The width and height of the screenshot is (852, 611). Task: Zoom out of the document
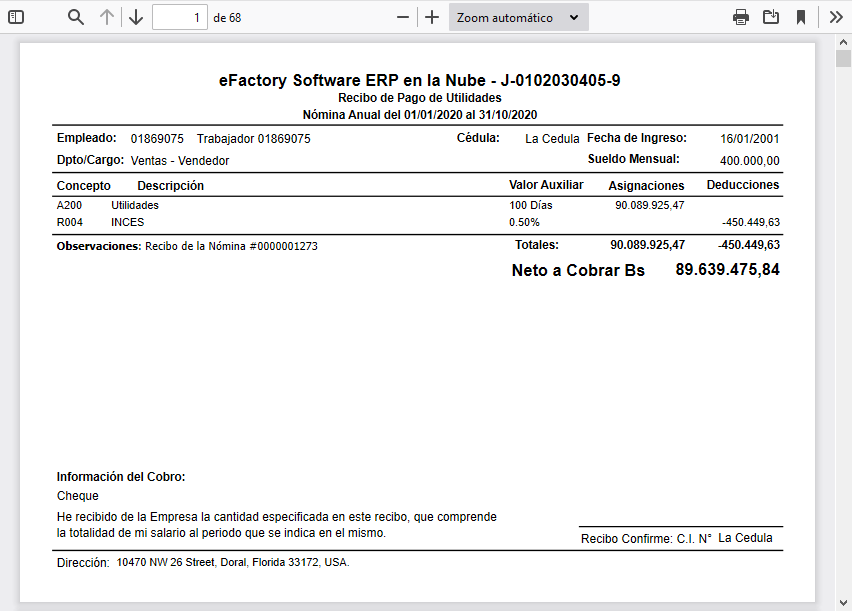coord(402,16)
